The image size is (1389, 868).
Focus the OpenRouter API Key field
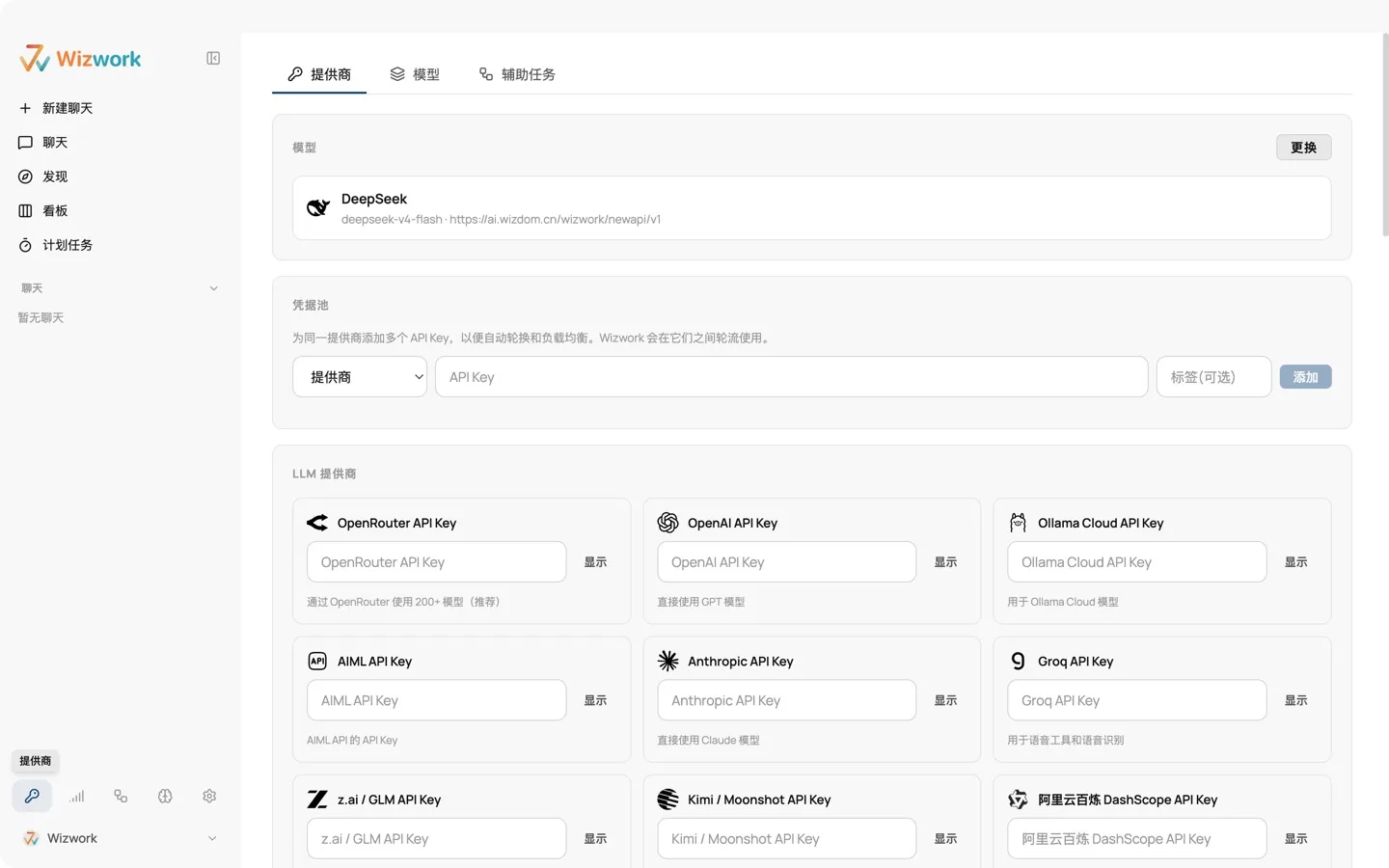coord(436,562)
